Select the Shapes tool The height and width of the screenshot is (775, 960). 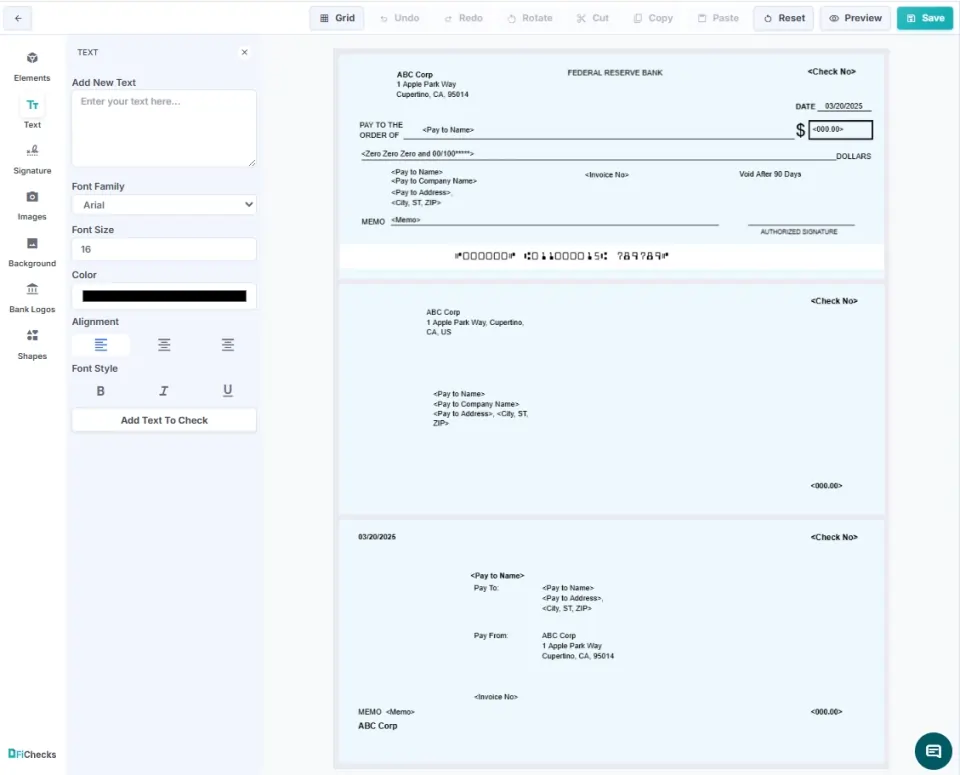pos(32,337)
